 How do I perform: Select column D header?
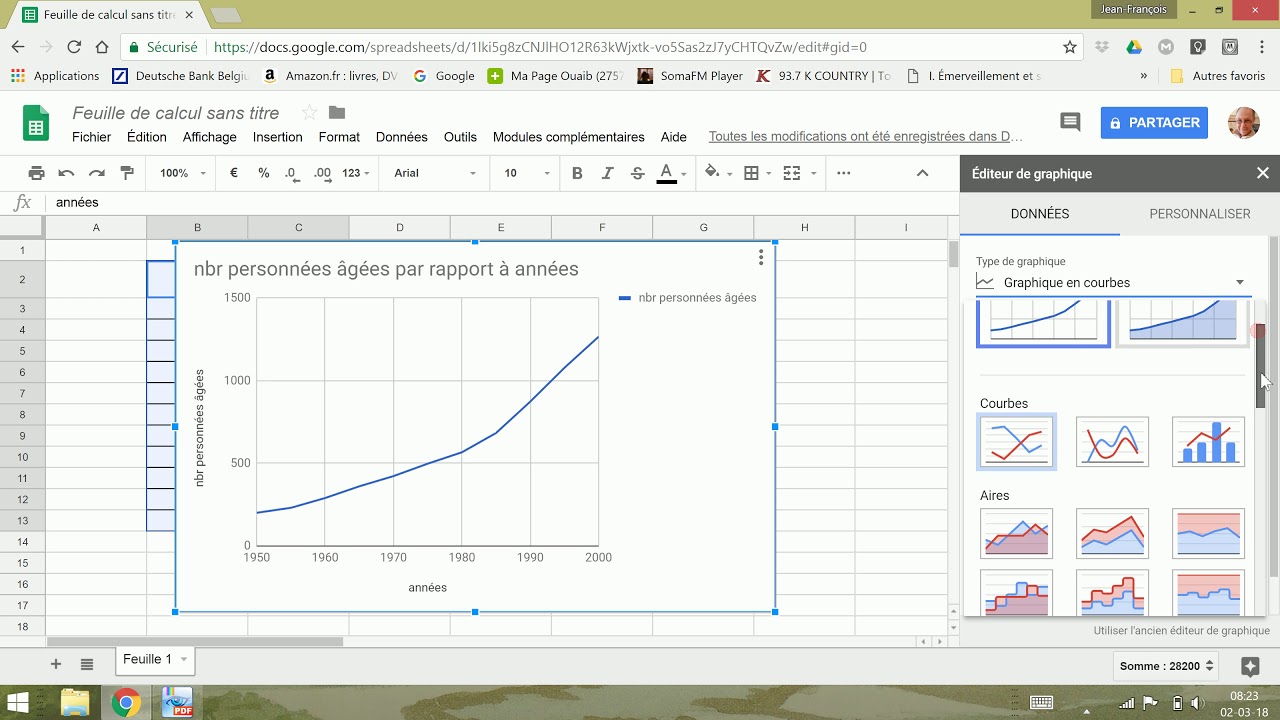click(x=400, y=228)
